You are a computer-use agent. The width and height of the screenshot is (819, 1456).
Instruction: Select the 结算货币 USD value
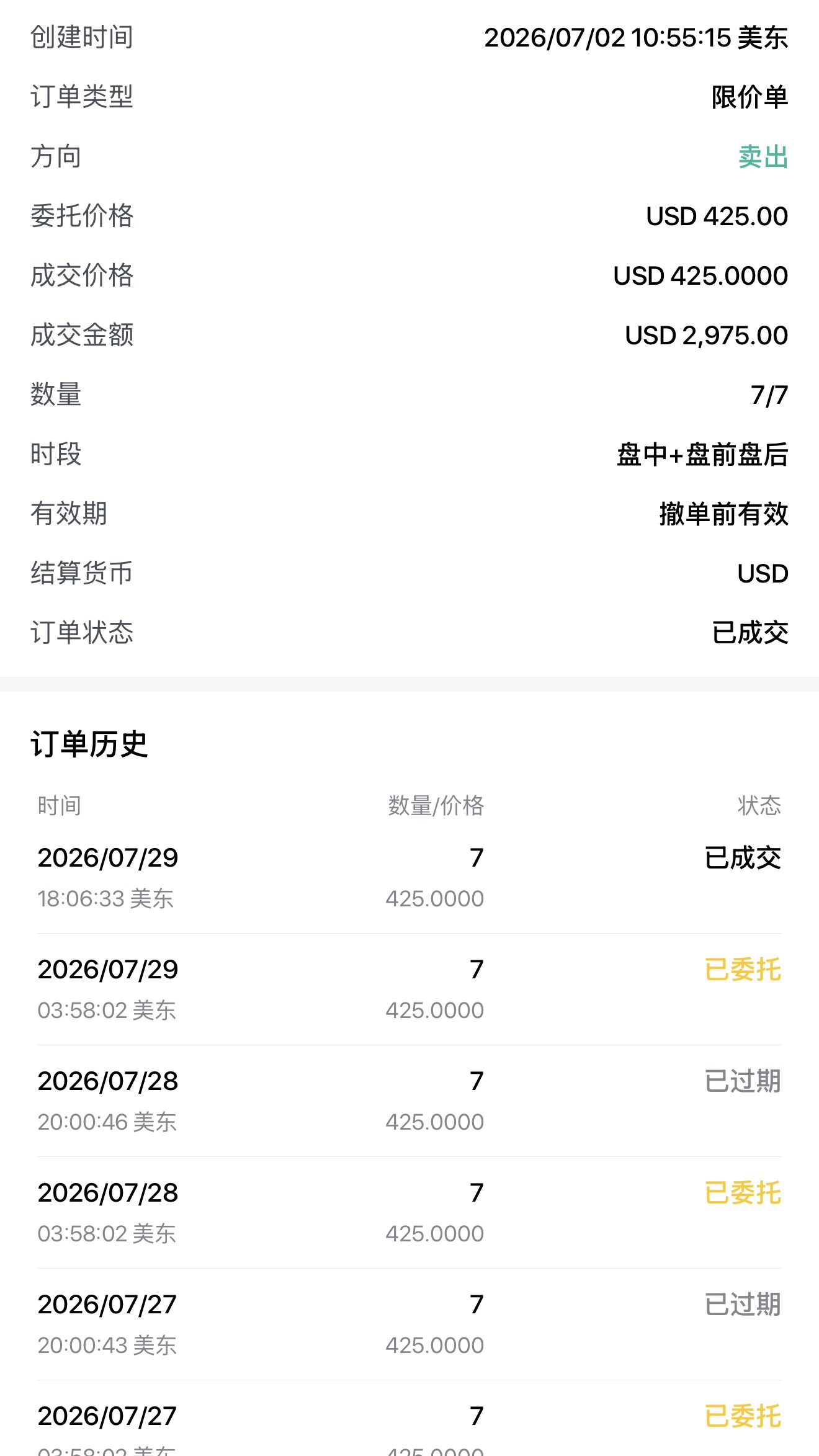(x=763, y=573)
